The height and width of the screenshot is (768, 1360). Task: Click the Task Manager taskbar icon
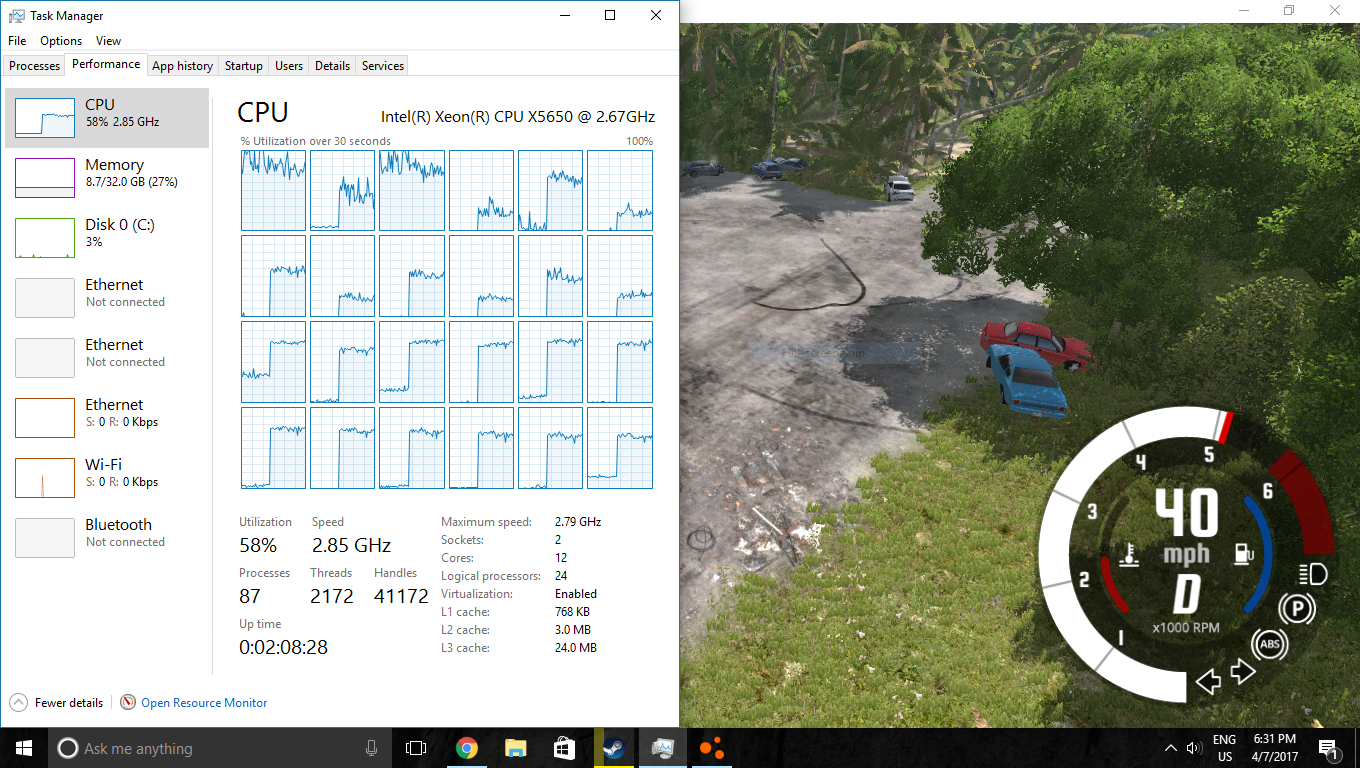[662, 748]
